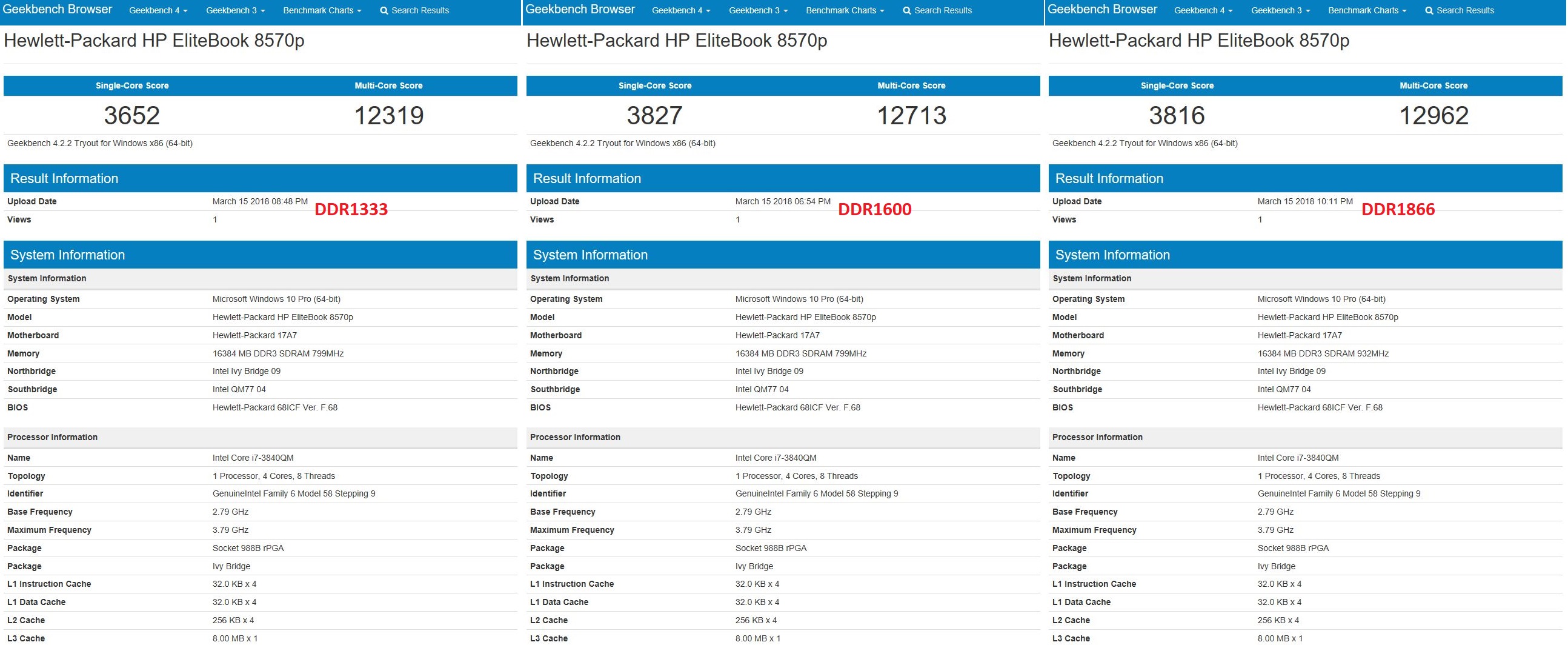Go to Geekbench Browser home in the middle page
This screenshot has width=1568, height=645.
point(580,9)
